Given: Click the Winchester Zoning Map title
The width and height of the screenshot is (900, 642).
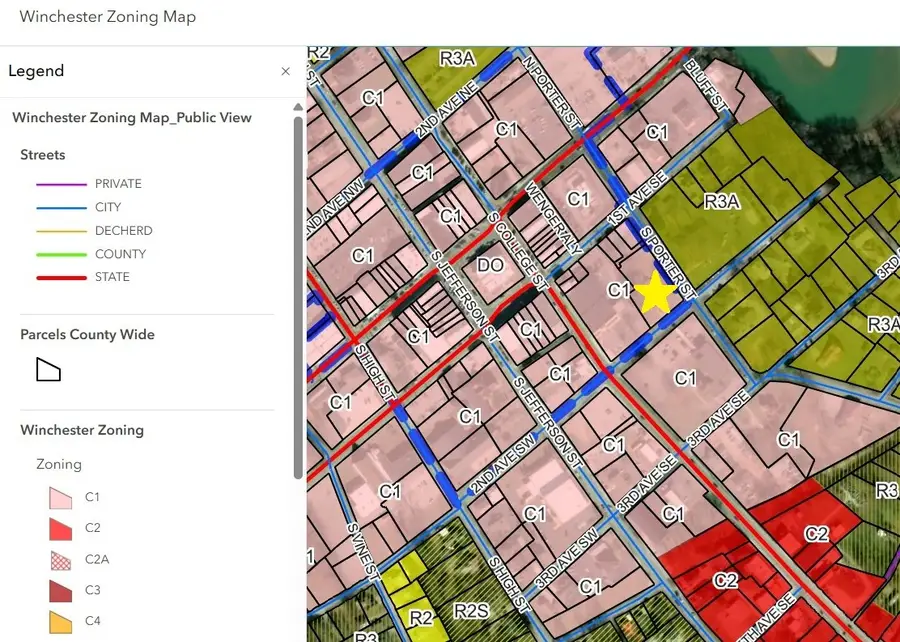Looking at the screenshot, I should point(108,17).
